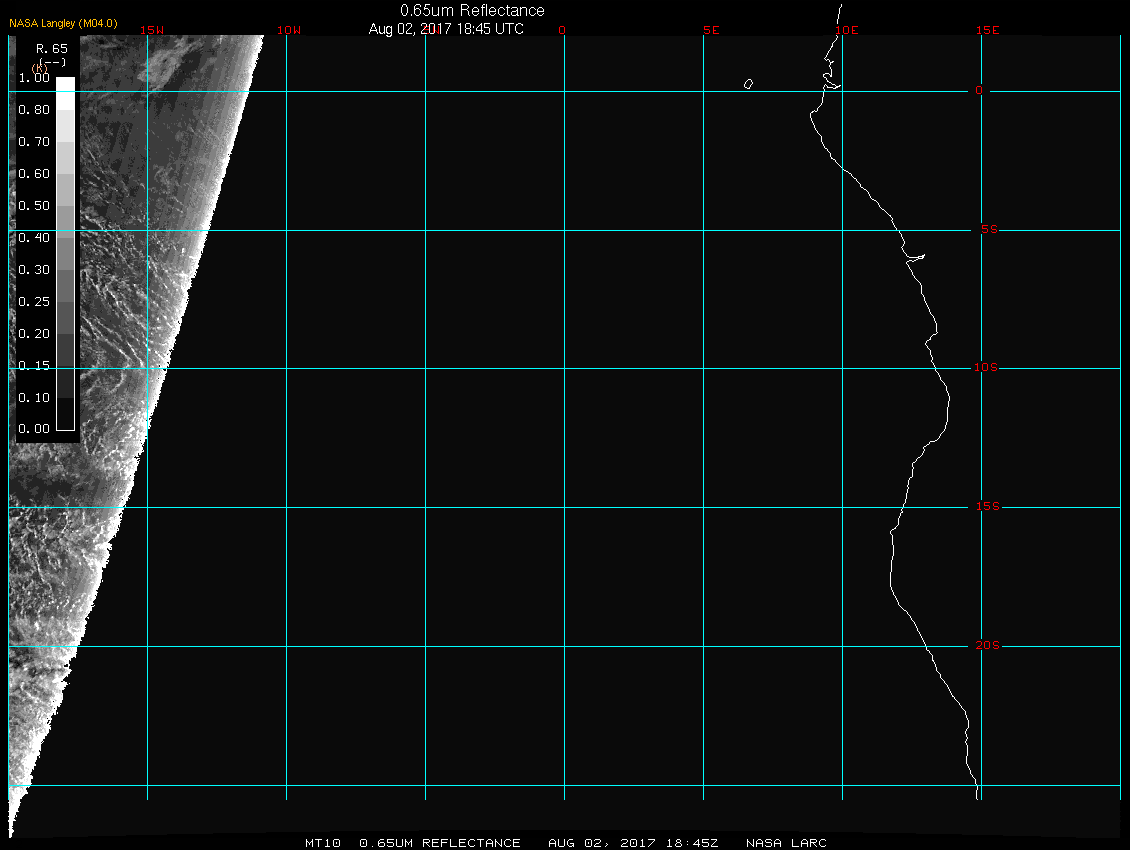Click the NASA Langley (M04.0) label
1130x850 pixels.
pyautogui.click(x=63, y=23)
